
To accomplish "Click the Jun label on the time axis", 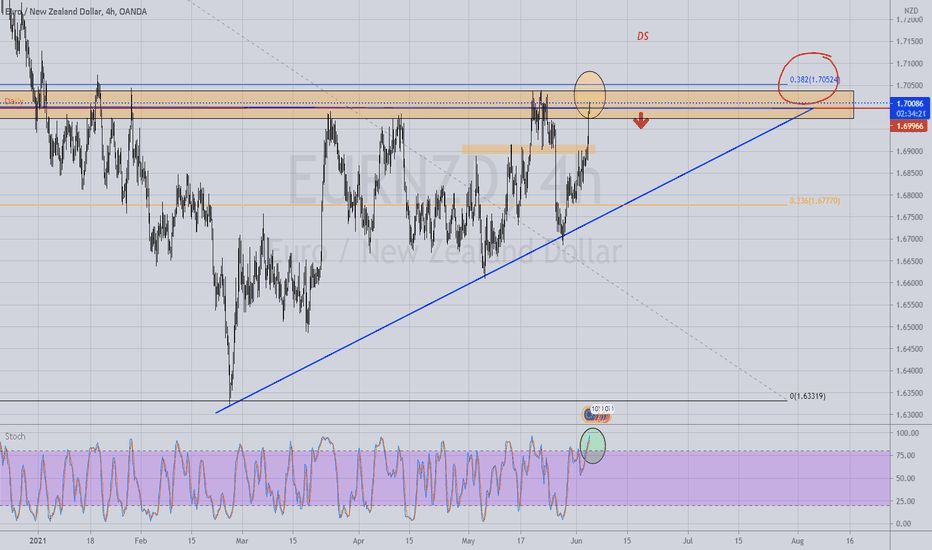I will 576,540.
